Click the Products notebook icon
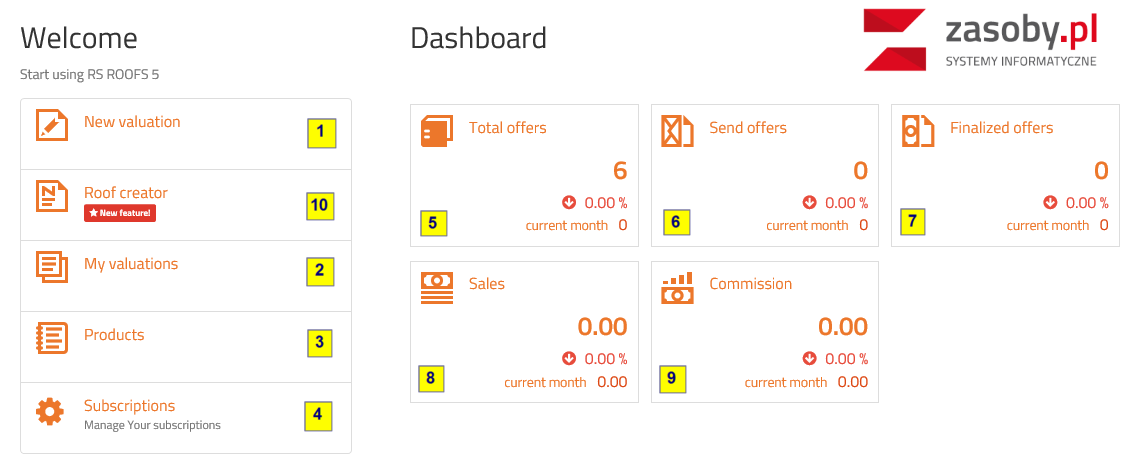Image resolution: width=1145 pixels, height=473 pixels. [51, 337]
